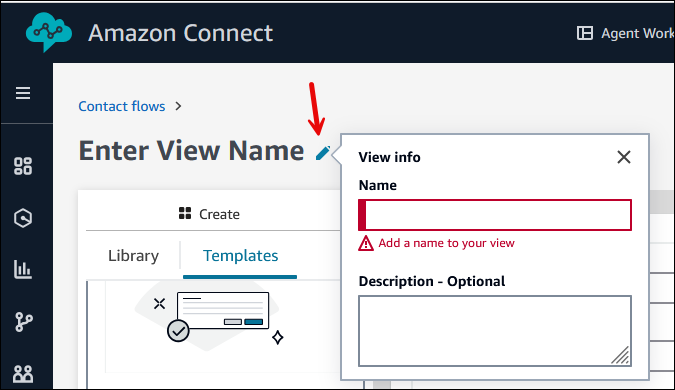The image size is (675, 390).
Task: Switch to the Library tab
Action: (x=133, y=256)
